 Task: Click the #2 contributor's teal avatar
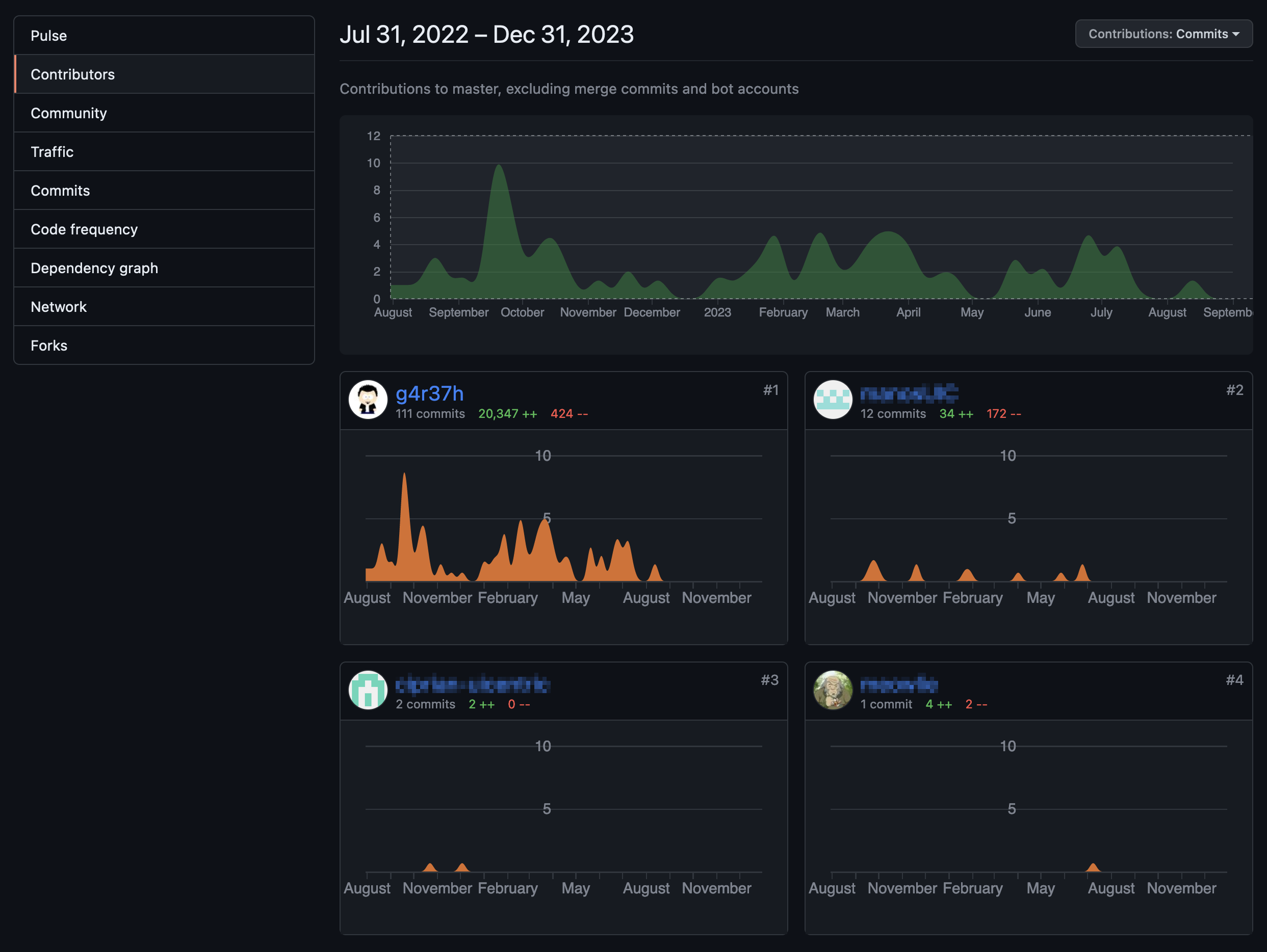click(x=832, y=400)
